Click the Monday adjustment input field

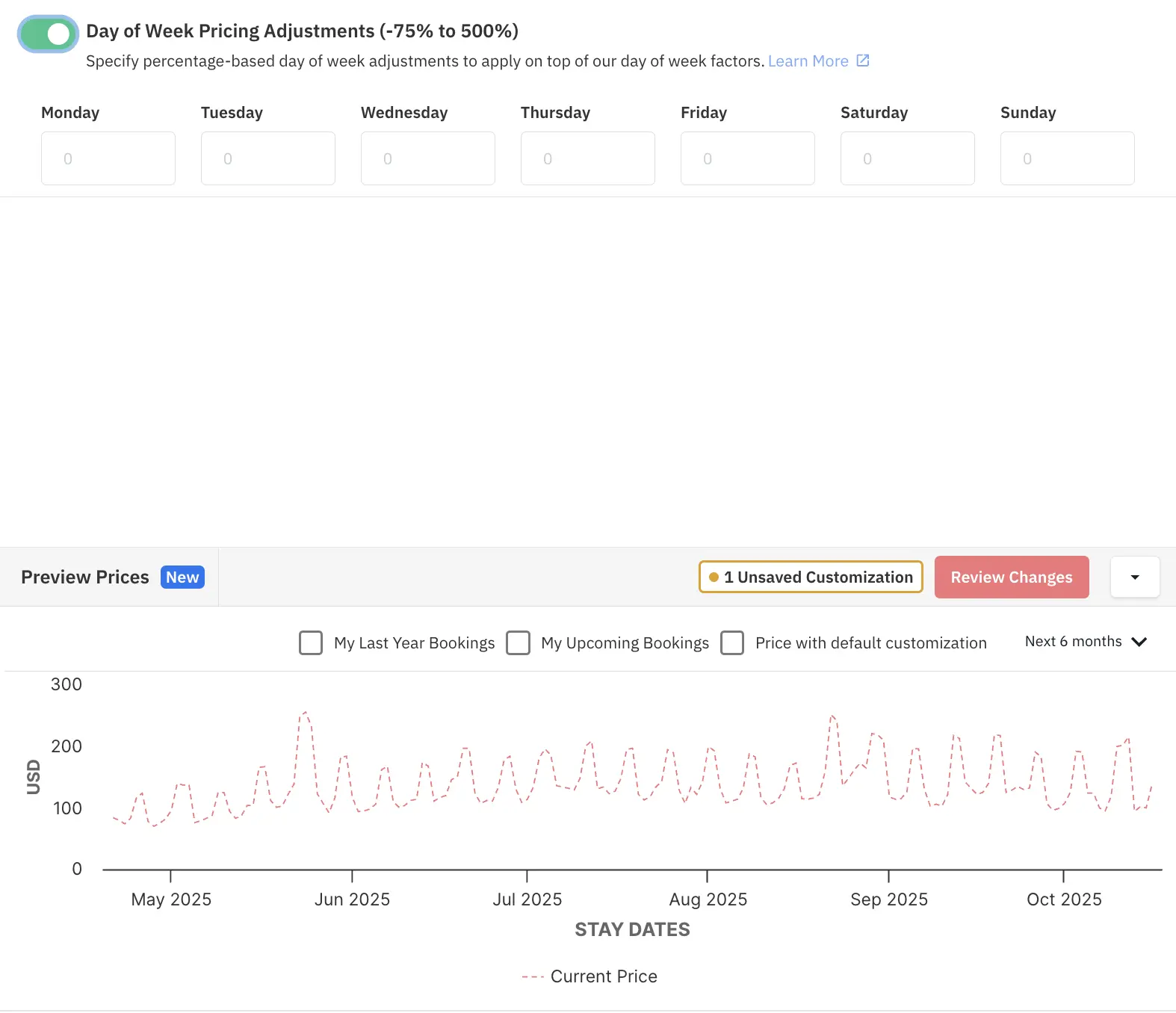point(108,158)
